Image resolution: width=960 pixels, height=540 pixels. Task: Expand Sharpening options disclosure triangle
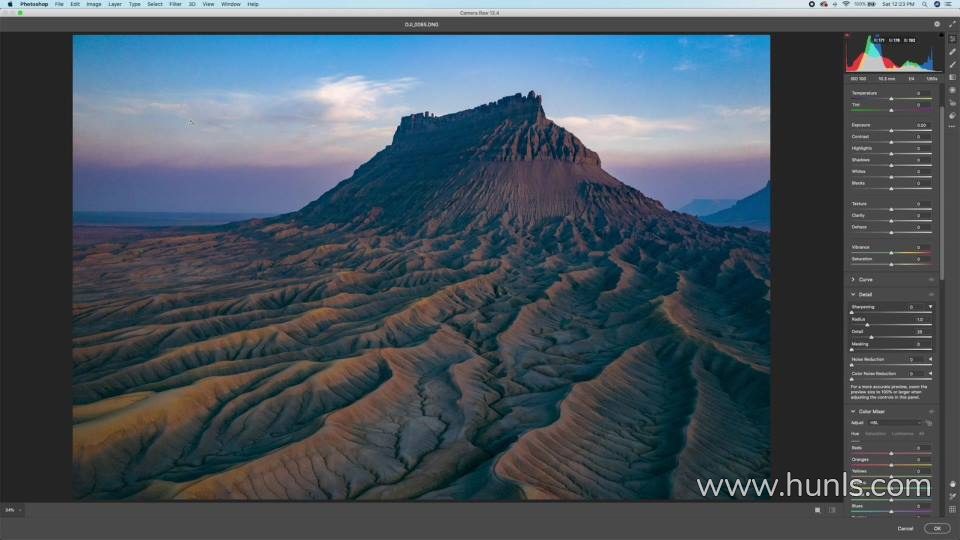[x=930, y=307]
